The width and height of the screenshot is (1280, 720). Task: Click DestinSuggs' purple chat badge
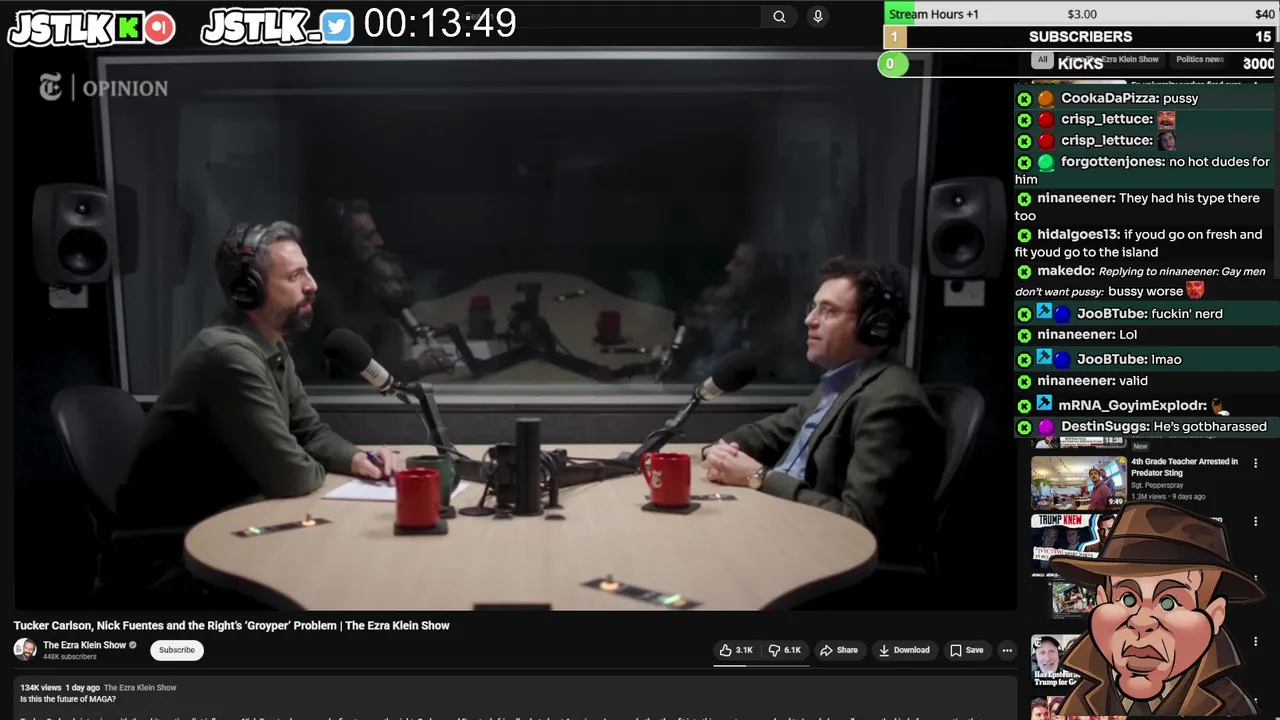pos(1045,427)
